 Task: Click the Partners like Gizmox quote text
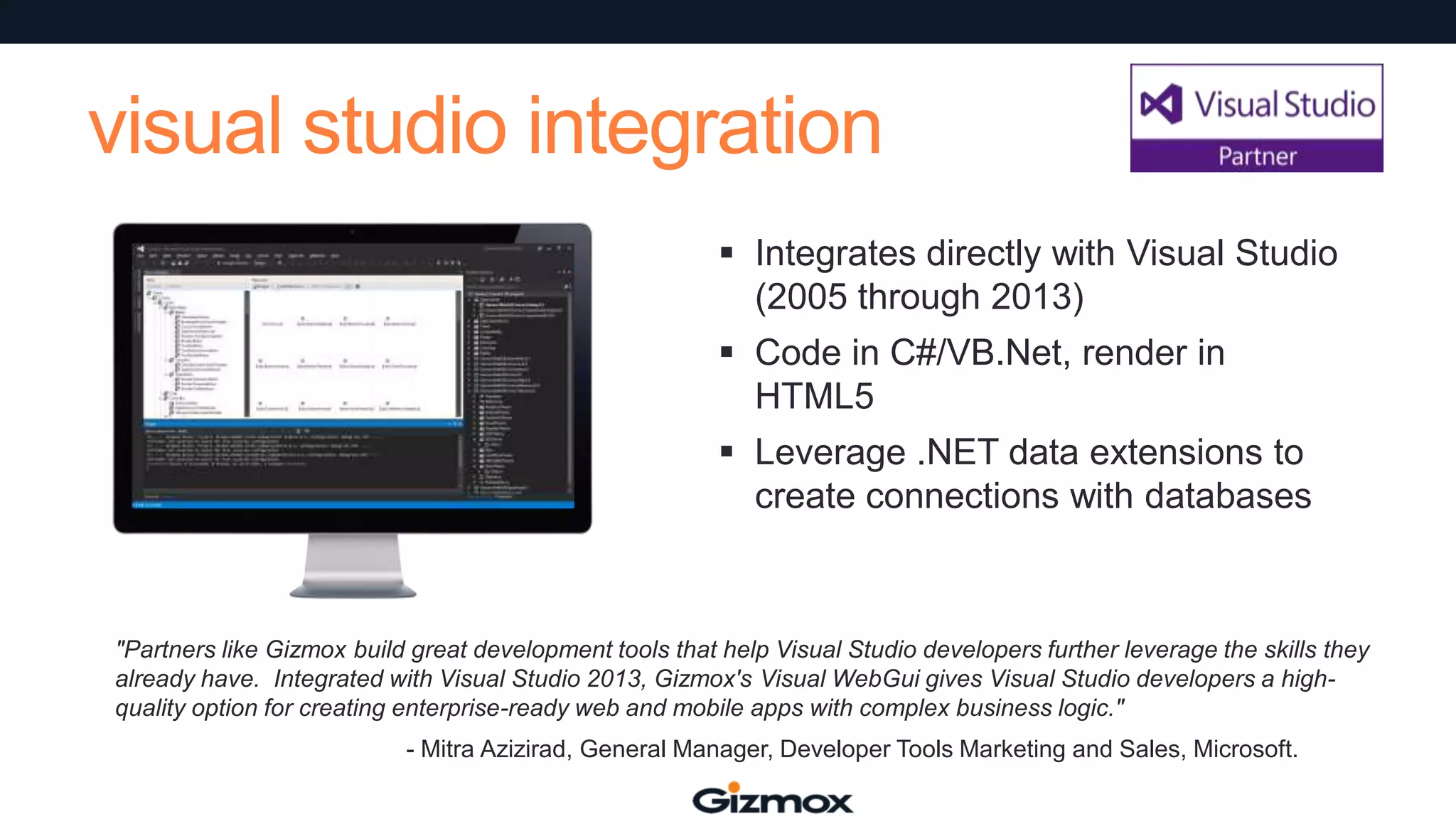tap(742, 678)
